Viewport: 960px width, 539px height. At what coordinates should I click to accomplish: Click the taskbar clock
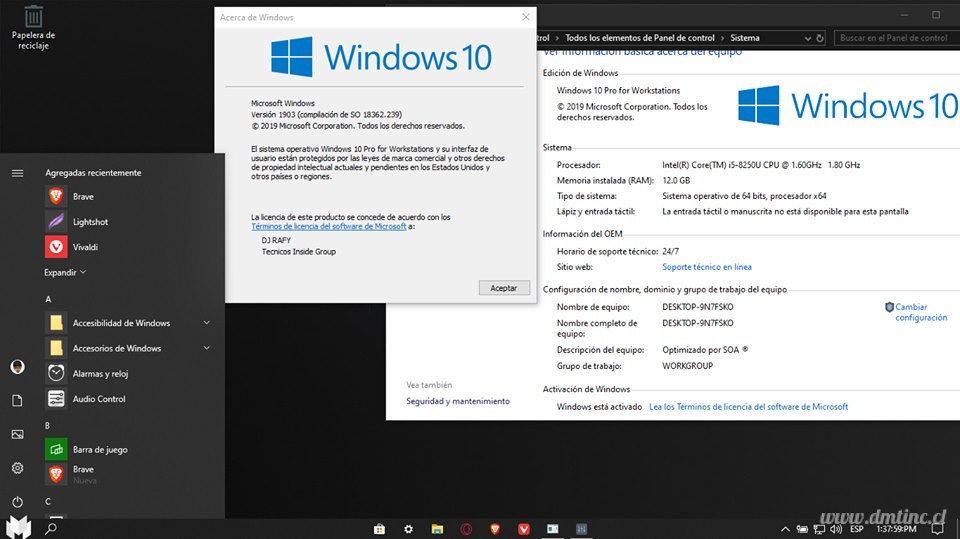(896, 529)
